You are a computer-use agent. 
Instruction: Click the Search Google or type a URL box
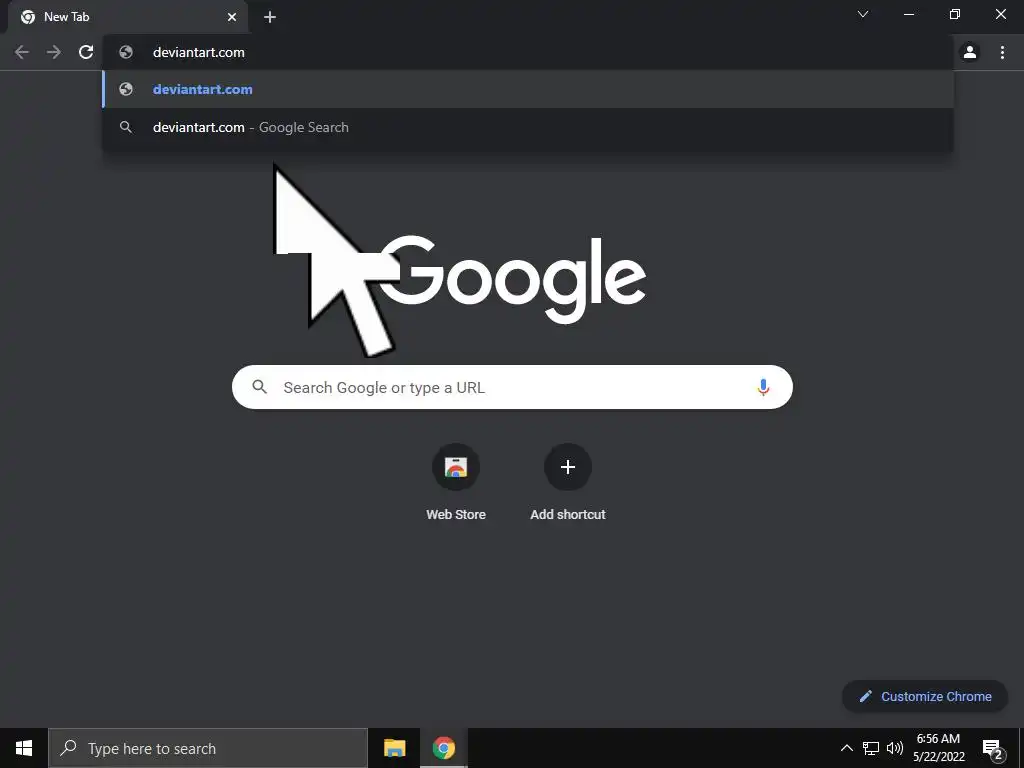coord(512,387)
